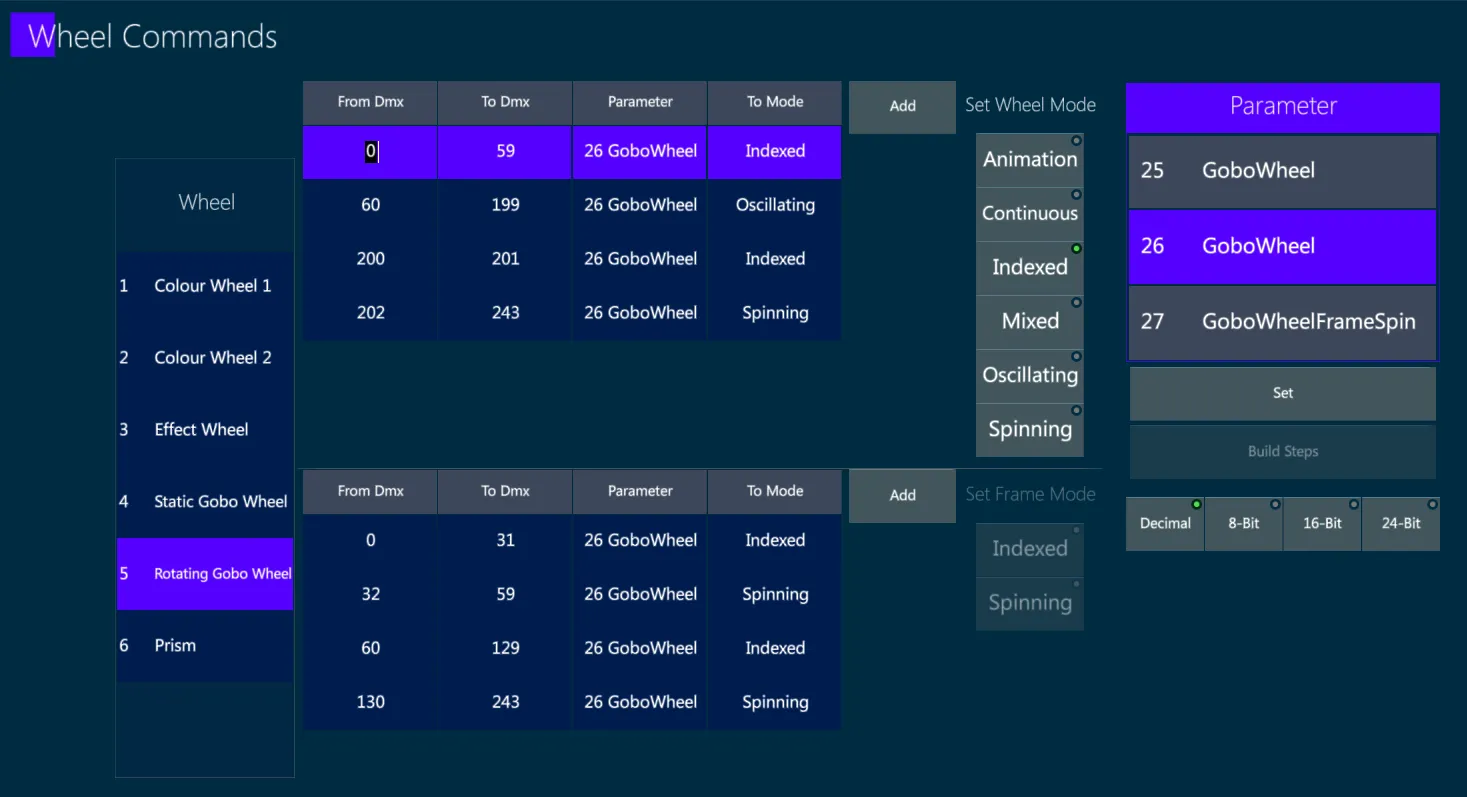The height and width of the screenshot is (797, 1467).
Task: Click the To Dmx cell showing 201
Action: click(x=505, y=259)
